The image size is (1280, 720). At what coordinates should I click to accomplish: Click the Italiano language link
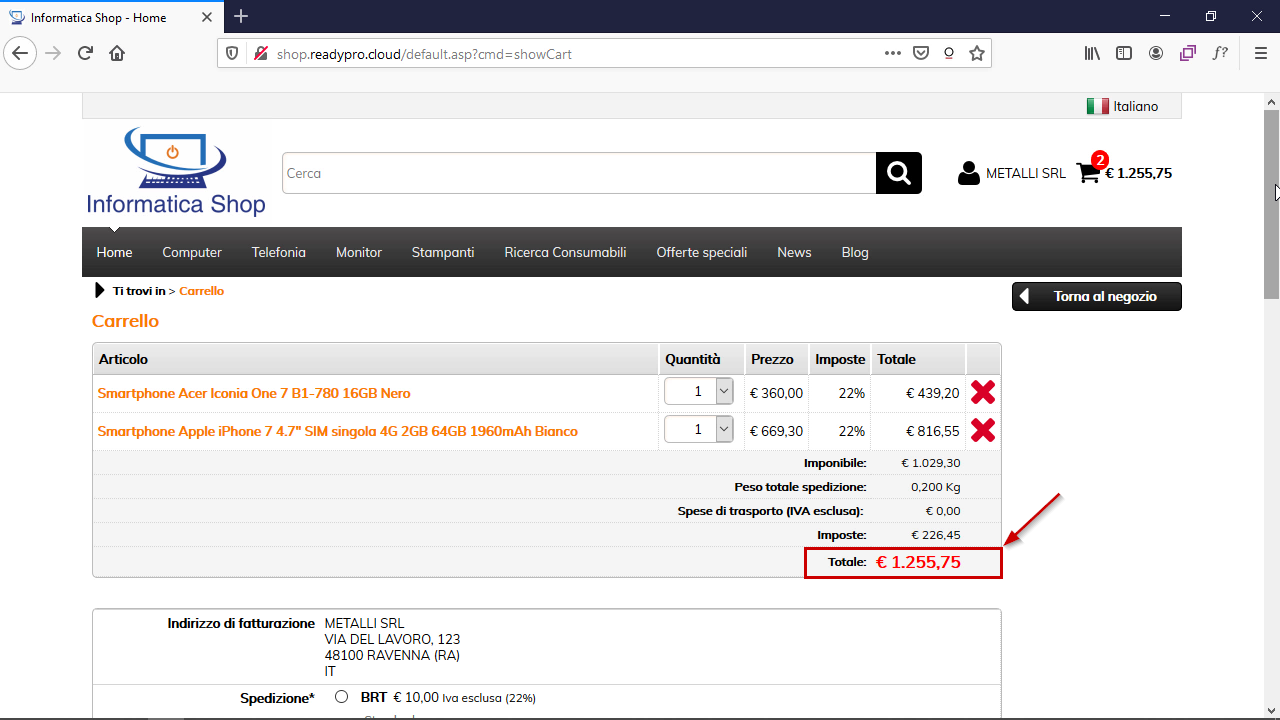coord(1136,106)
